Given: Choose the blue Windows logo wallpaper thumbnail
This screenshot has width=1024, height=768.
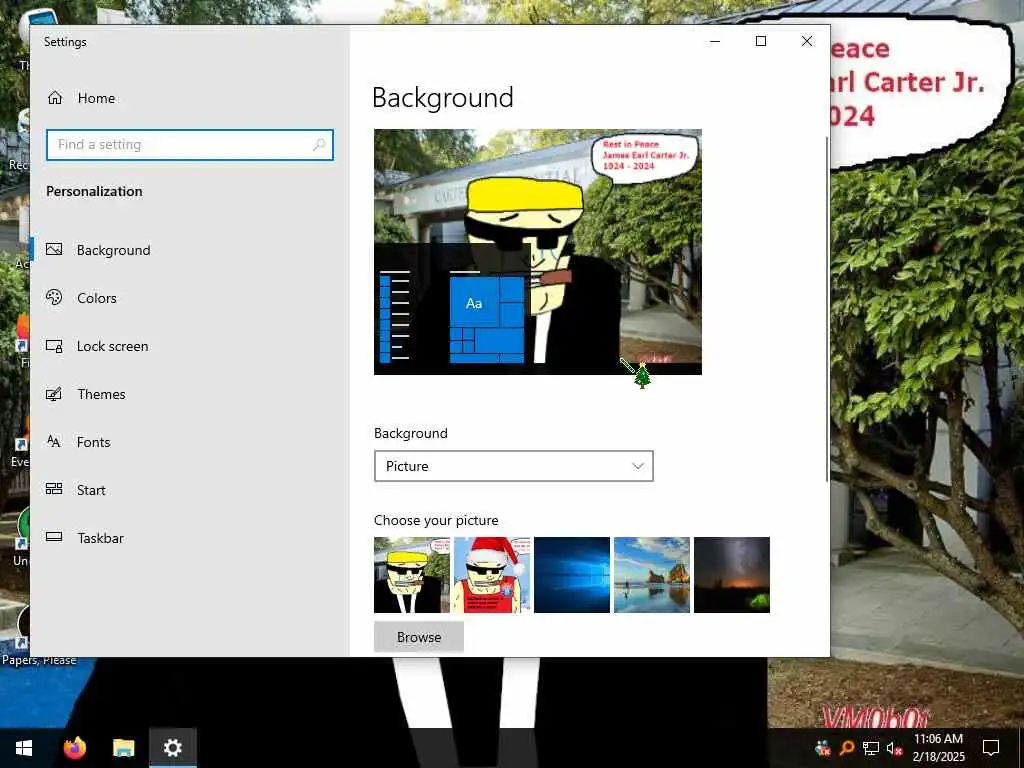Looking at the screenshot, I should click(572, 575).
